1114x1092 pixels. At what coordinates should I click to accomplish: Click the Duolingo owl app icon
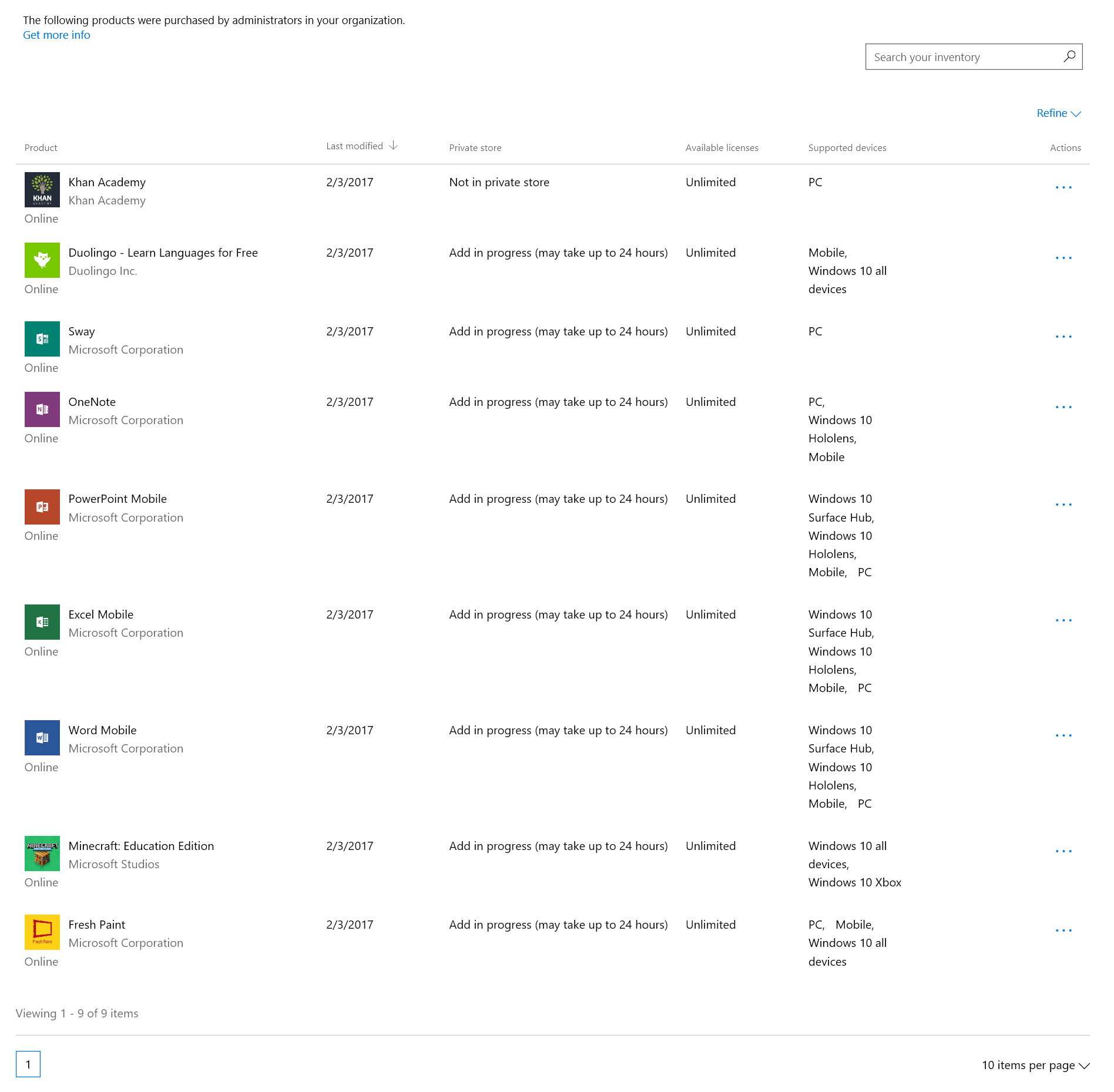pyautogui.click(x=42, y=260)
